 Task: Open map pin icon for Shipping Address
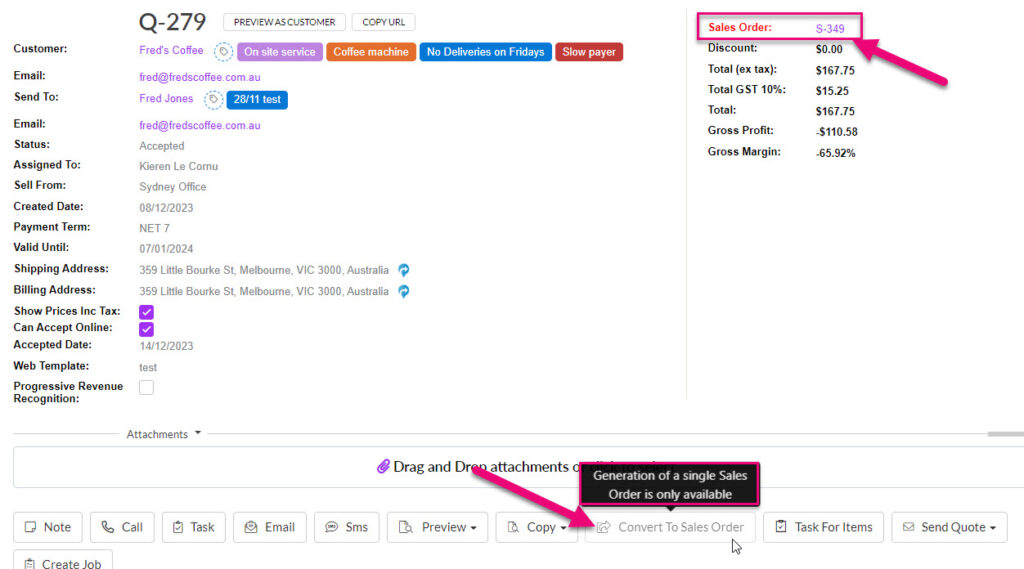point(404,270)
